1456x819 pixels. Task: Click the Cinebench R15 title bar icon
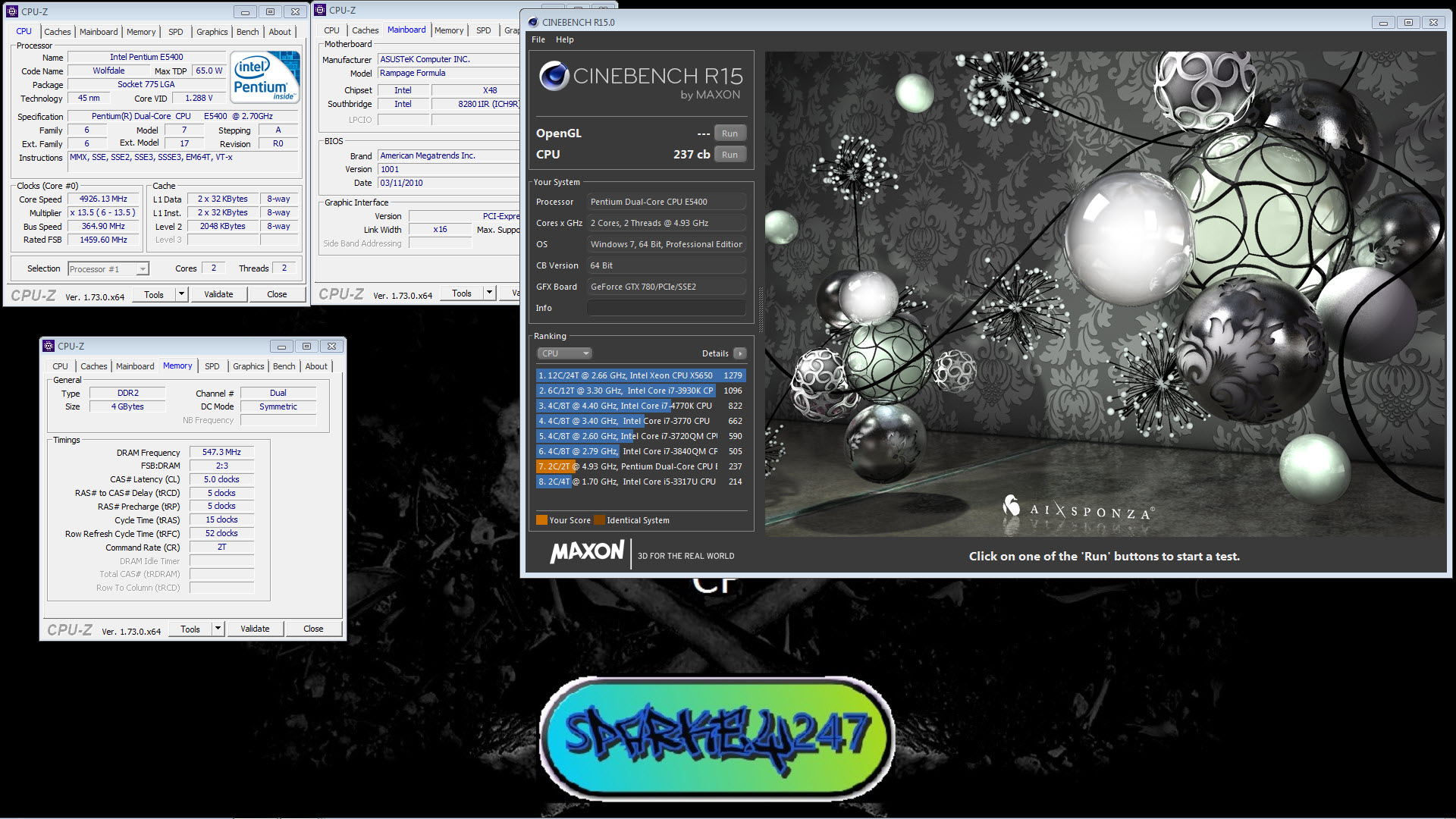[x=533, y=22]
